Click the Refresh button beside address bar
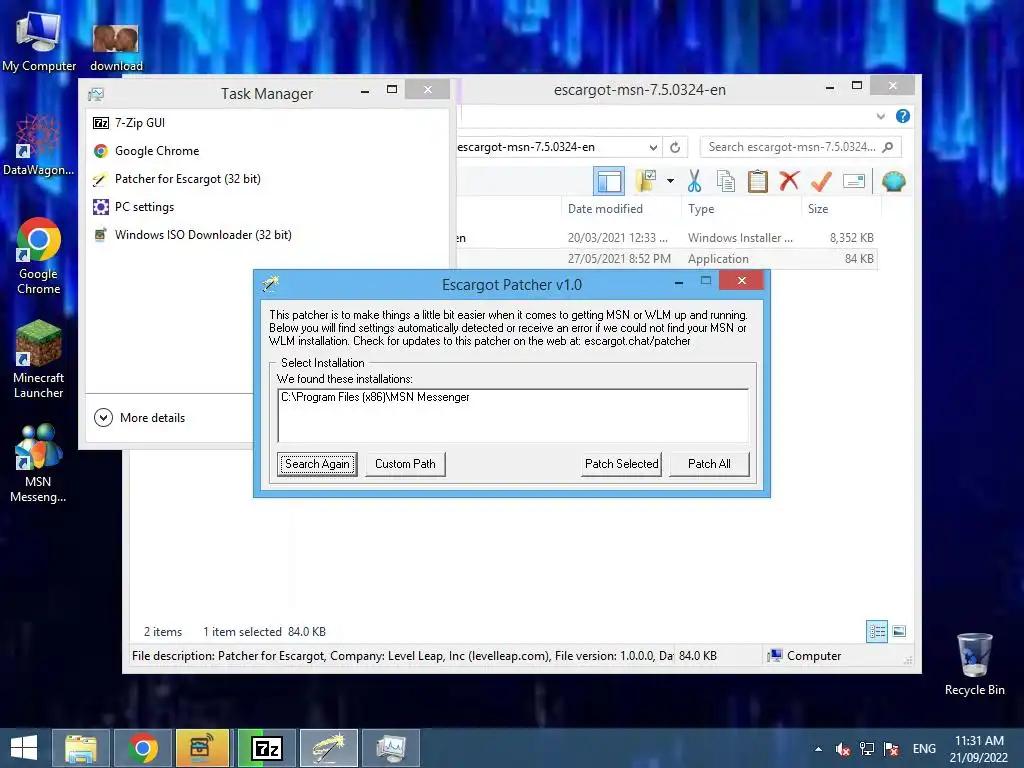 point(675,148)
